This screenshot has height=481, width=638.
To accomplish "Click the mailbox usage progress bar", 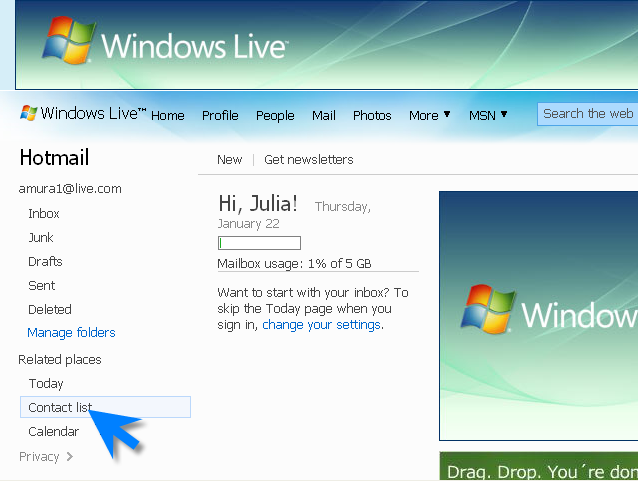I will coord(259,243).
